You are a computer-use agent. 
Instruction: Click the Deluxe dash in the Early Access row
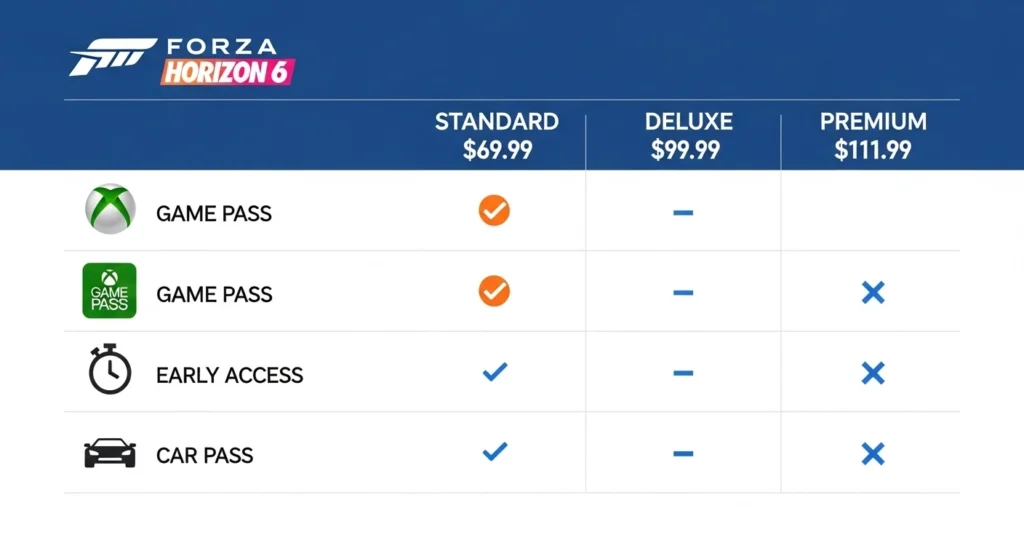tap(683, 373)
